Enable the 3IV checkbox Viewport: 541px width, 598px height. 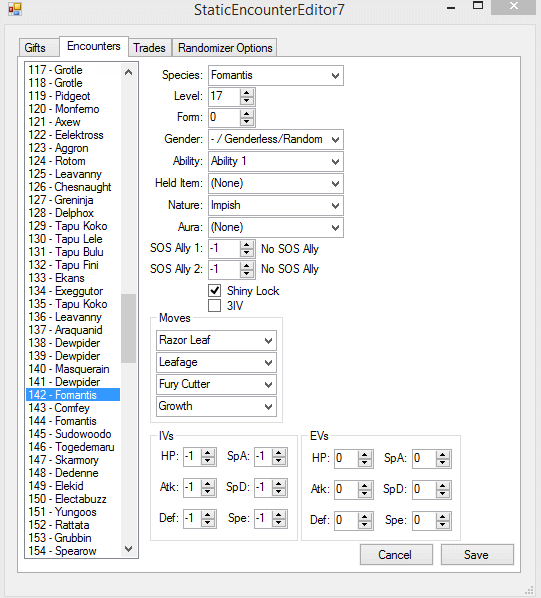pos(215,305)
